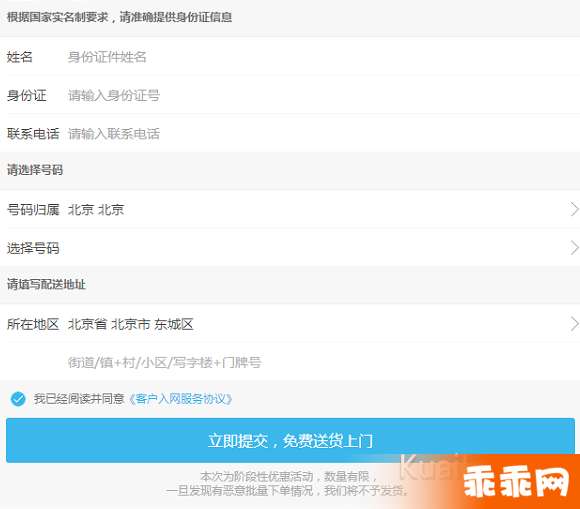The image size is (580, 509).
Task: Click the 乖乖网 watermark logo
Action: click(516, 481)
